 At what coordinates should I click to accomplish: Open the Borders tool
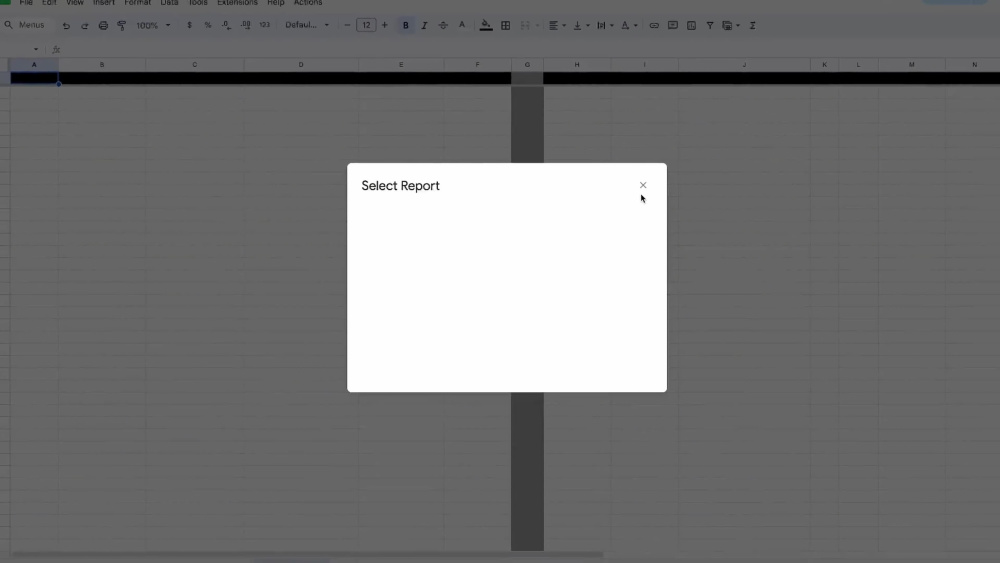pyautogui.click(x=506, y=26)
